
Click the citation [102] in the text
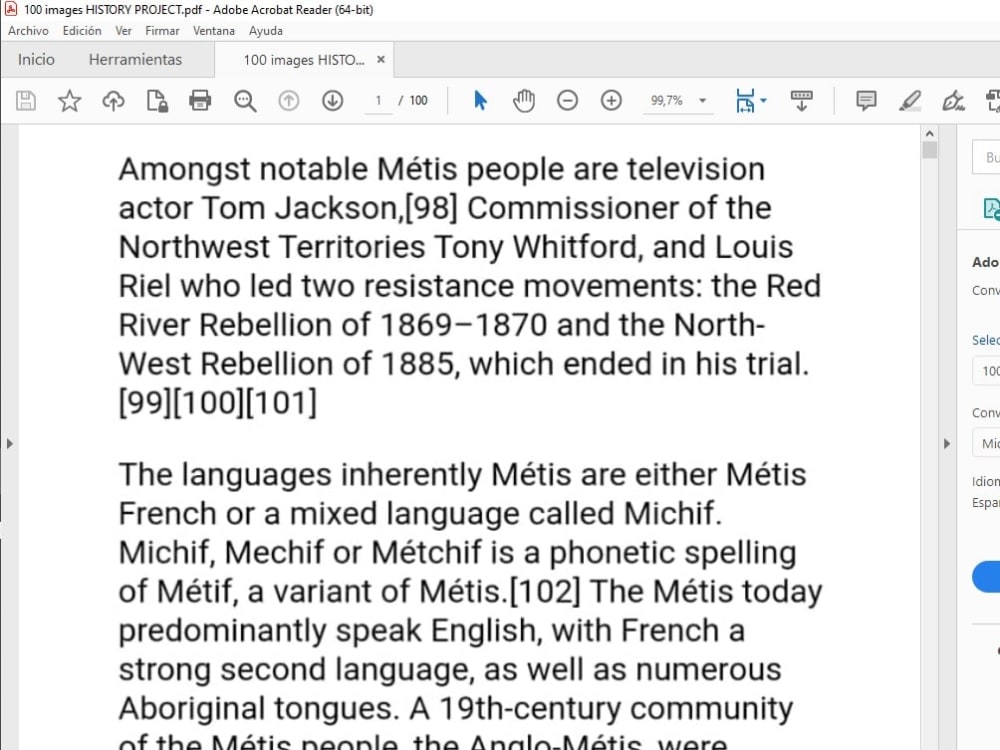(x=545, y=591)
